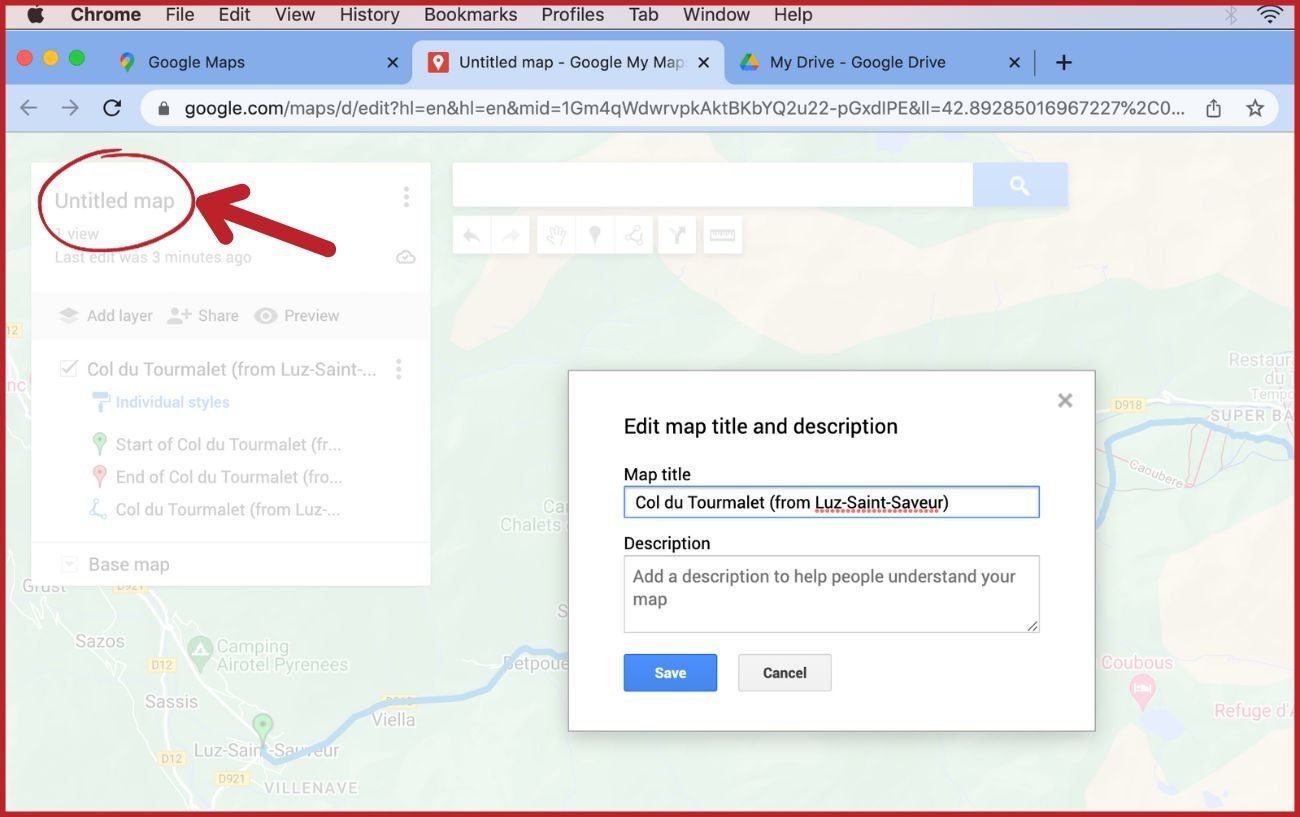Open the Tab menu in menu bar
The width and height of the screenshot is (1300, 817).
pos(643,14)
